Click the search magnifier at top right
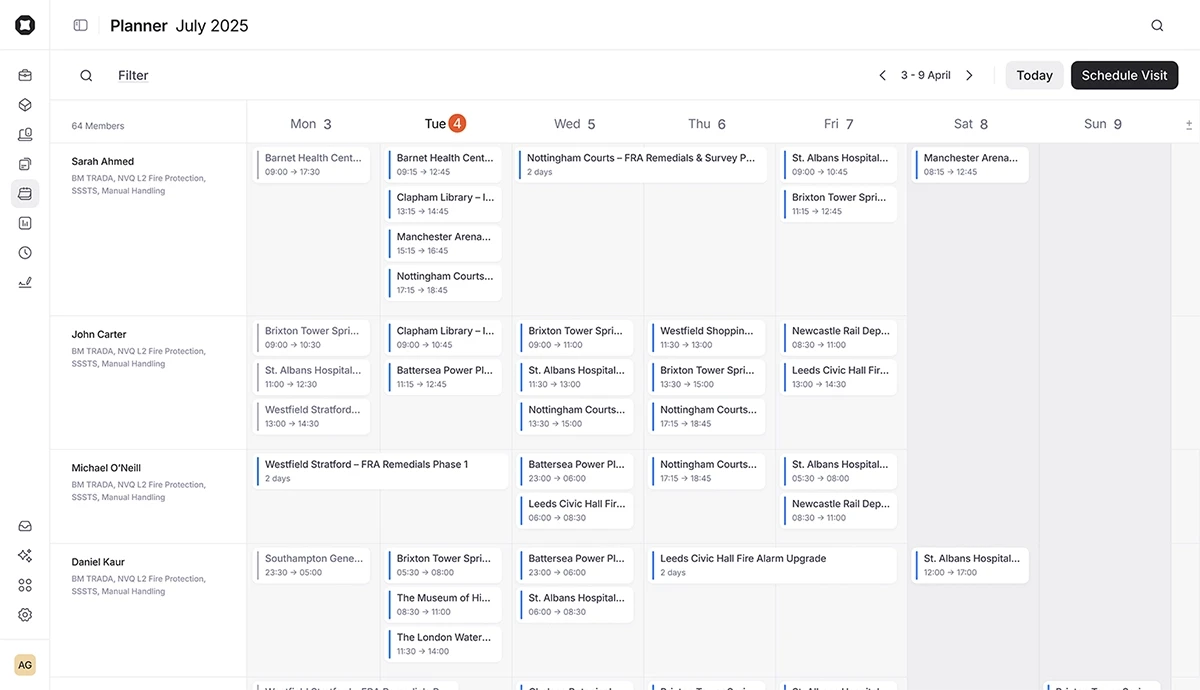The image size is (1200, 690). pos(1156,24)
